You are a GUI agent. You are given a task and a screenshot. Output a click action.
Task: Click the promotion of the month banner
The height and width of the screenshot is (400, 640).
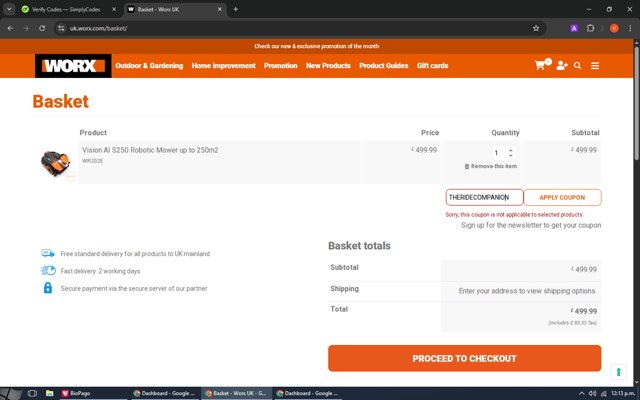pyautogui.click(x=317, y=46)
